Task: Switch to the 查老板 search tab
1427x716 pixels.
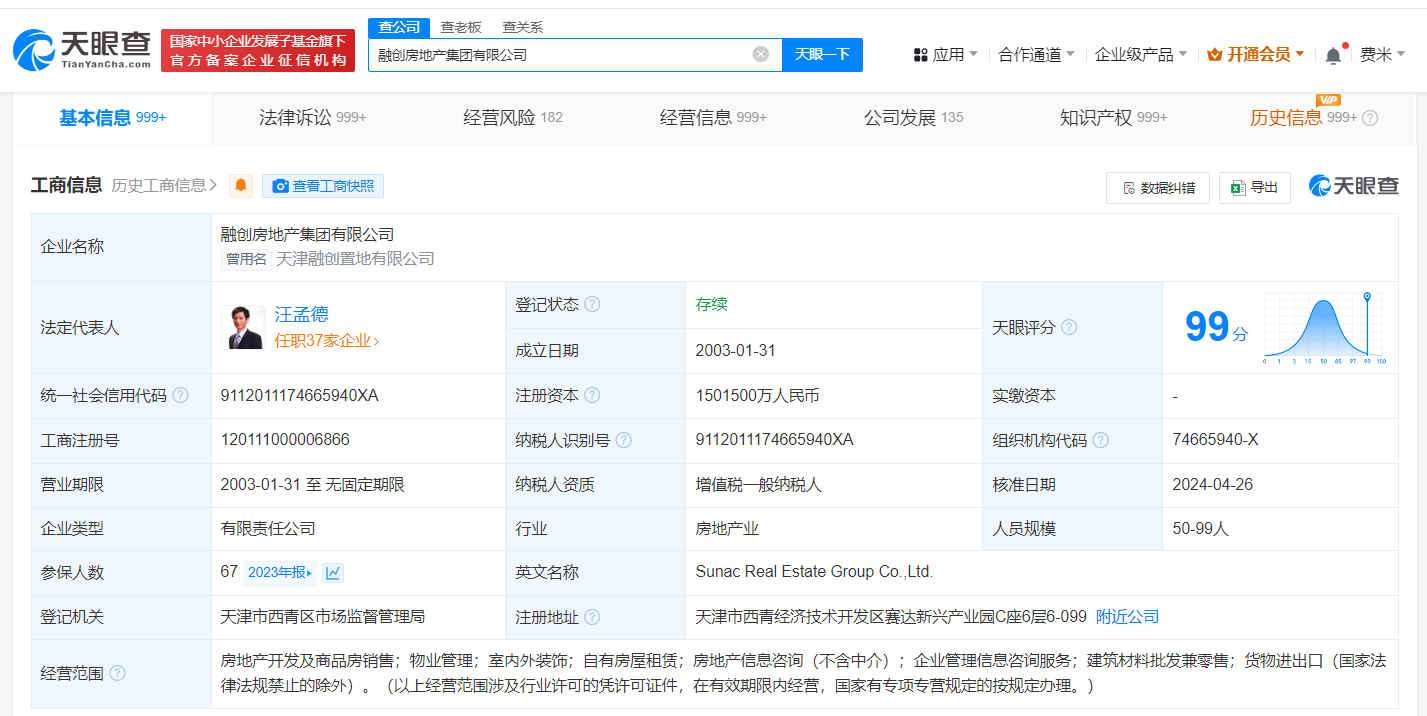Action: pos(461,27)
